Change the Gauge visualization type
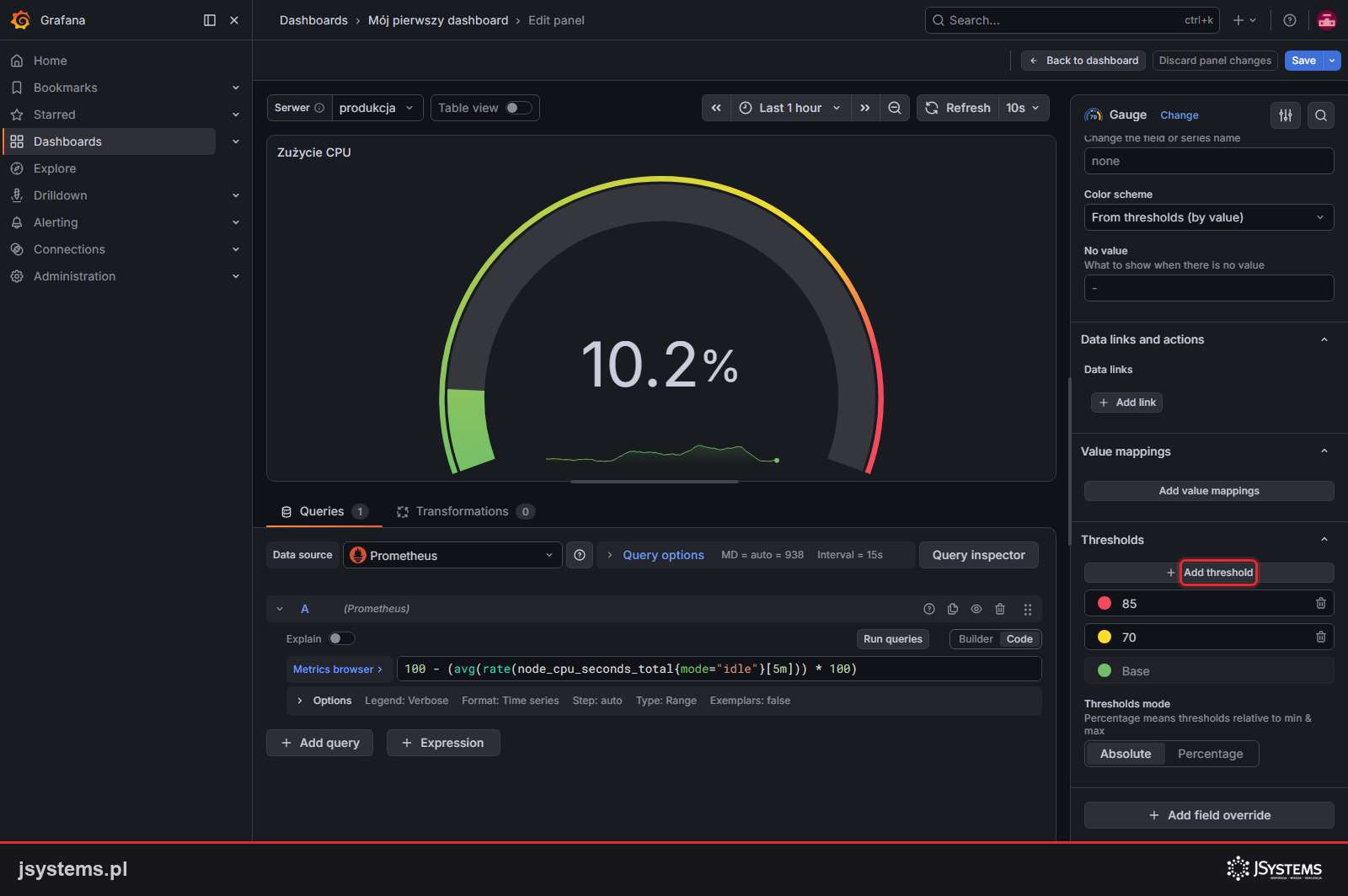1348x896 pixels. 1179,115
